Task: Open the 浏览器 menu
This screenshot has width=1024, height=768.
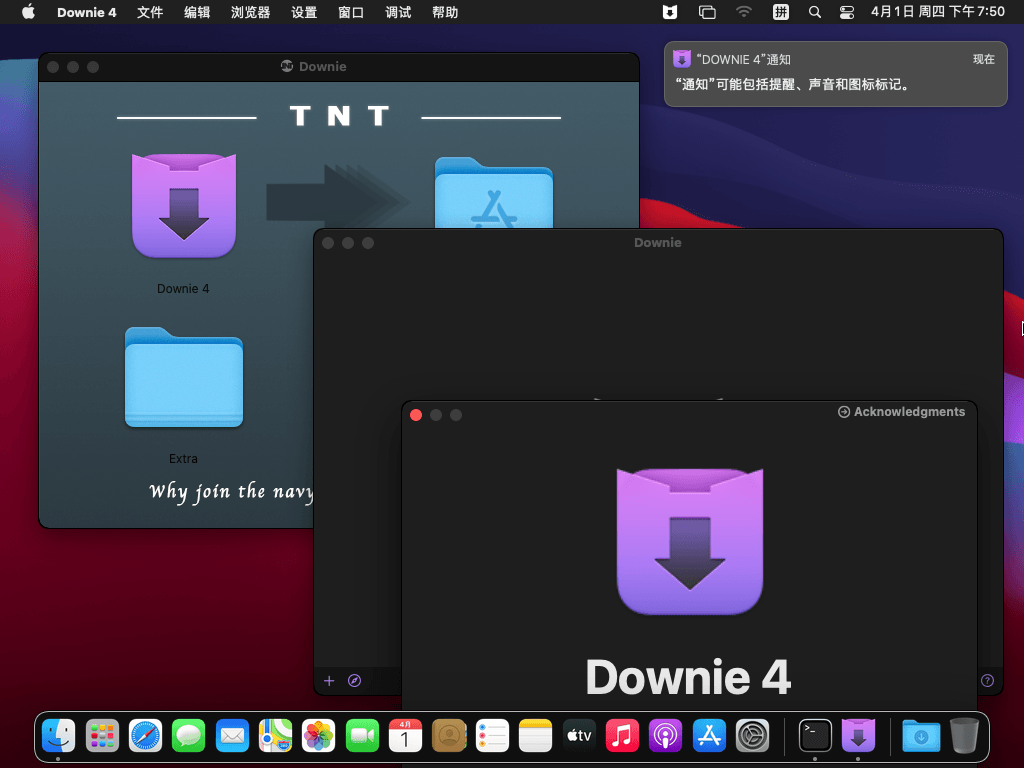Action: pos(250,12)
